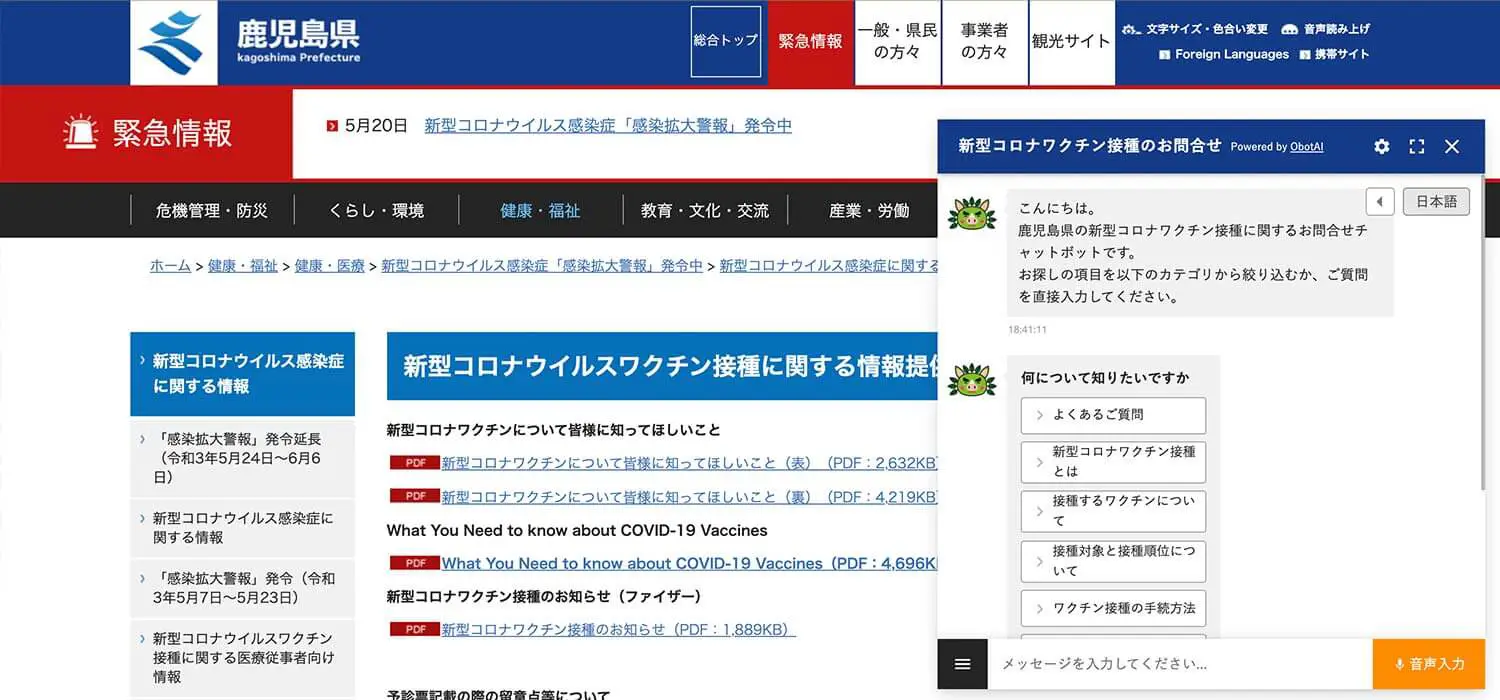The image size is (1500, 700).
Task: Expand the chatbot to fullscreen
Action: pyautogui.click(x=1416, y=146)
